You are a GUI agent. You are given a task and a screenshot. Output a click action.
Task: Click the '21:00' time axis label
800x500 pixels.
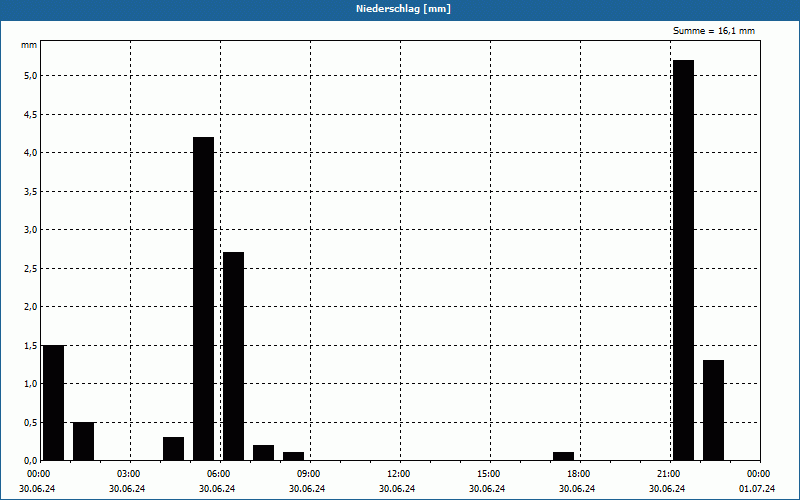668,474
